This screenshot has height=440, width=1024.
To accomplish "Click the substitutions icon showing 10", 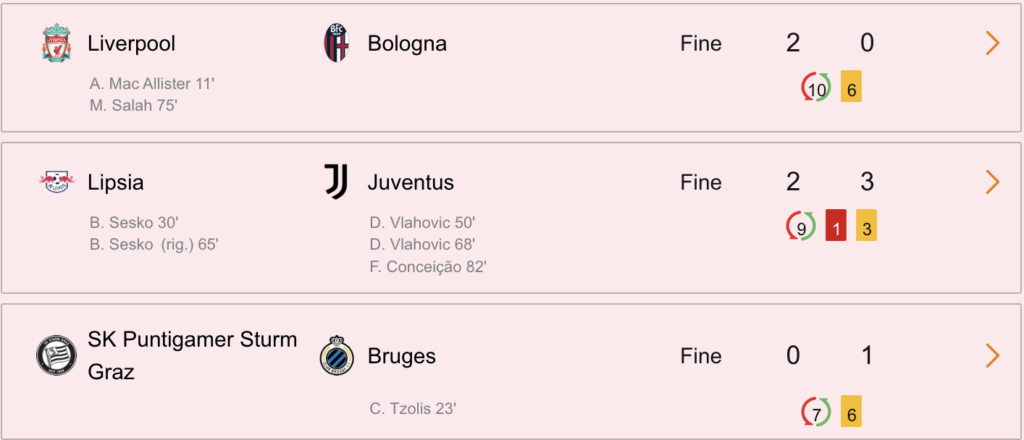I will 816,89.
